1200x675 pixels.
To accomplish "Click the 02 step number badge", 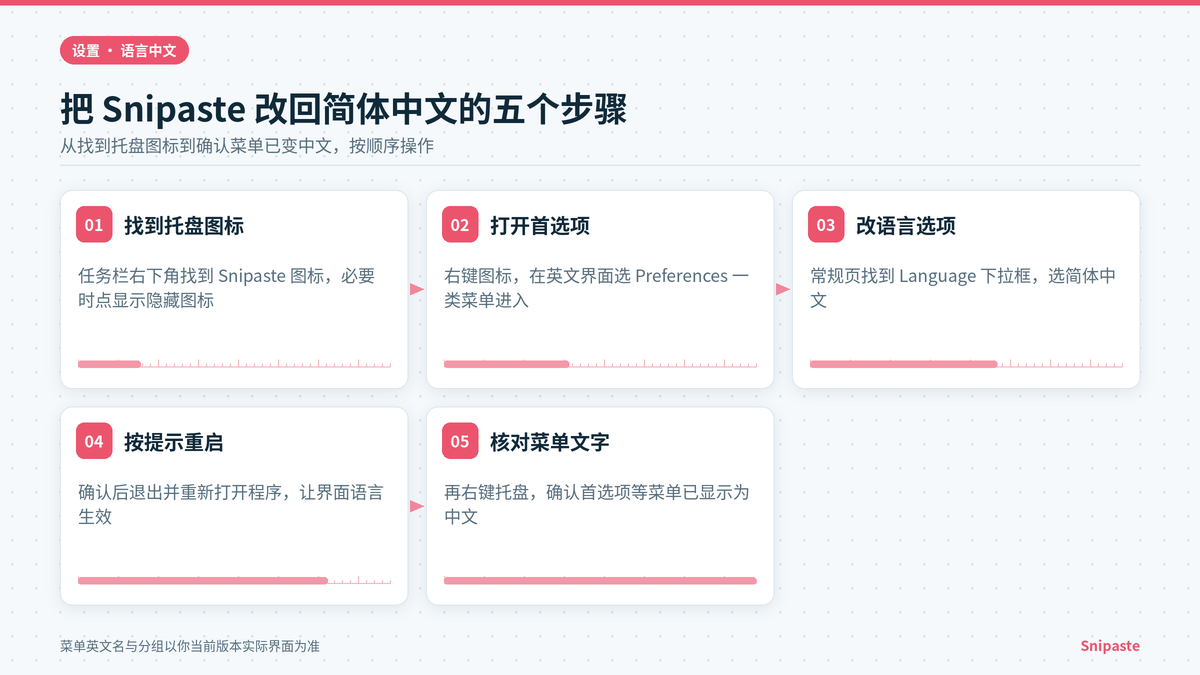I will 460,225.
